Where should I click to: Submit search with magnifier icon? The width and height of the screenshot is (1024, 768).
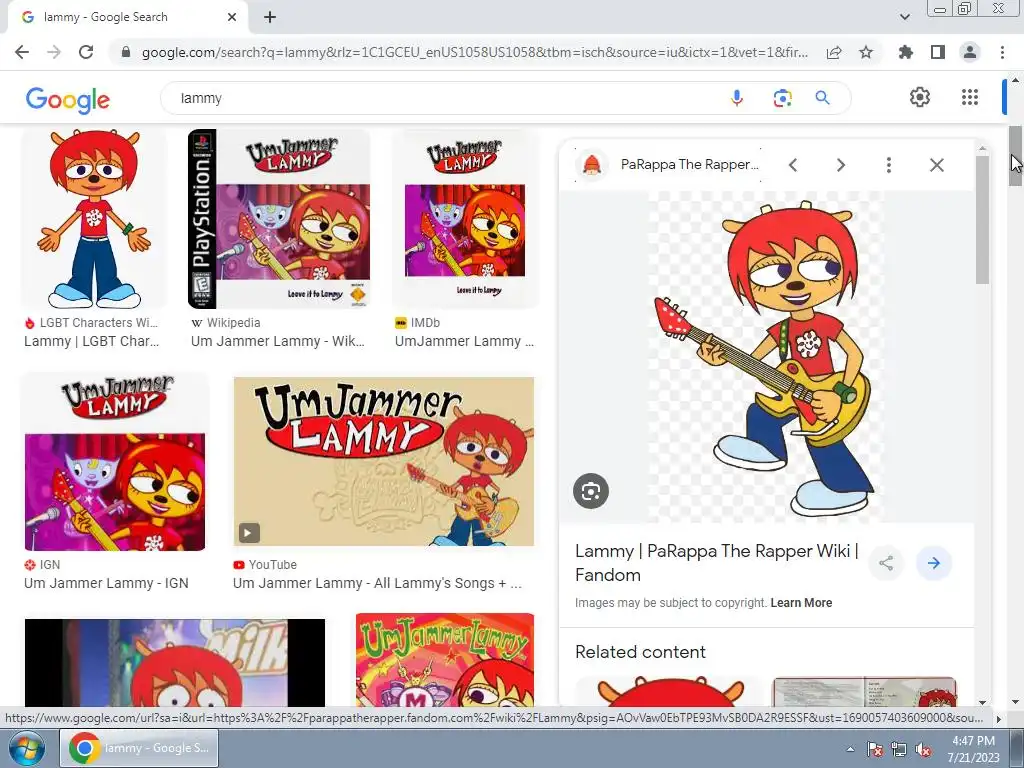coord(823,98)
